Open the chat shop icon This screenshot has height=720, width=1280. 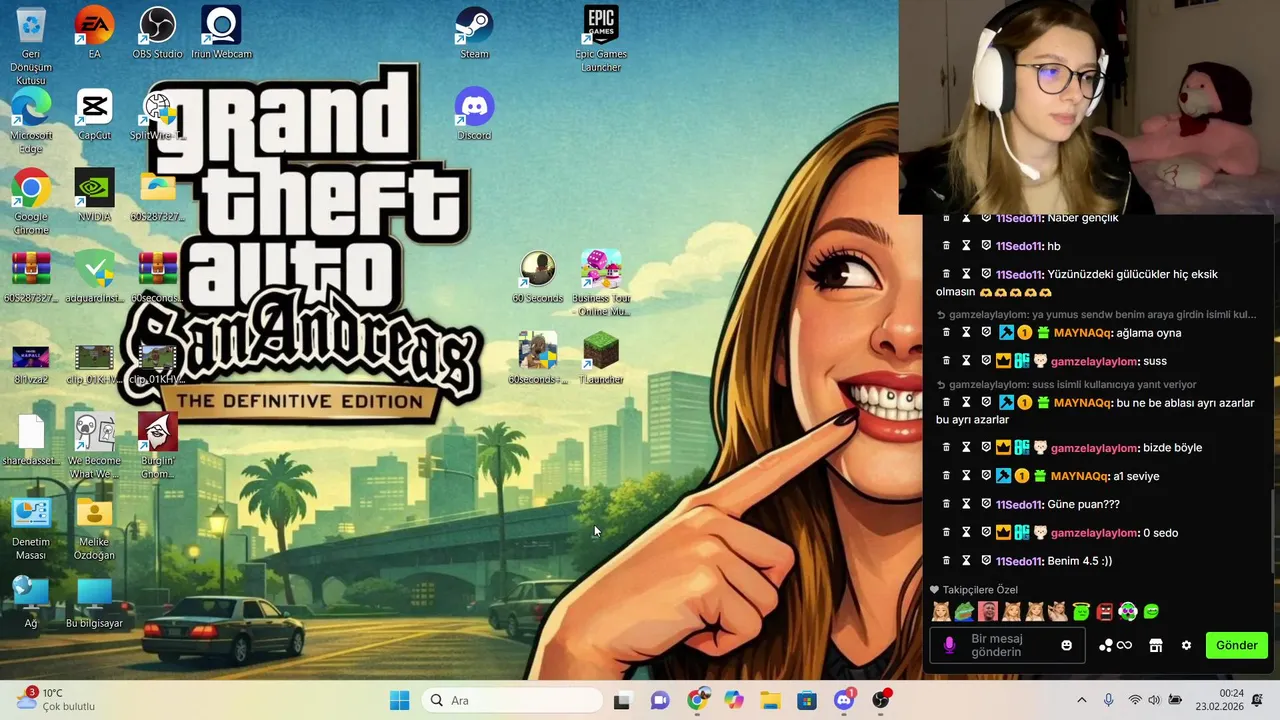(1155, 645)
